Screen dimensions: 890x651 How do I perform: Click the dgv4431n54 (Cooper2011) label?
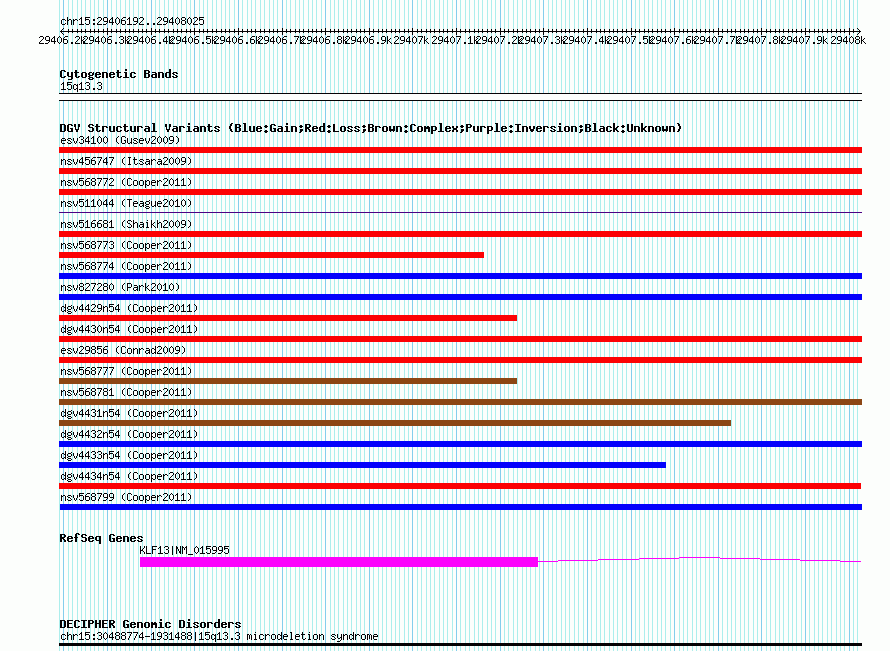[x=129, y=413]
